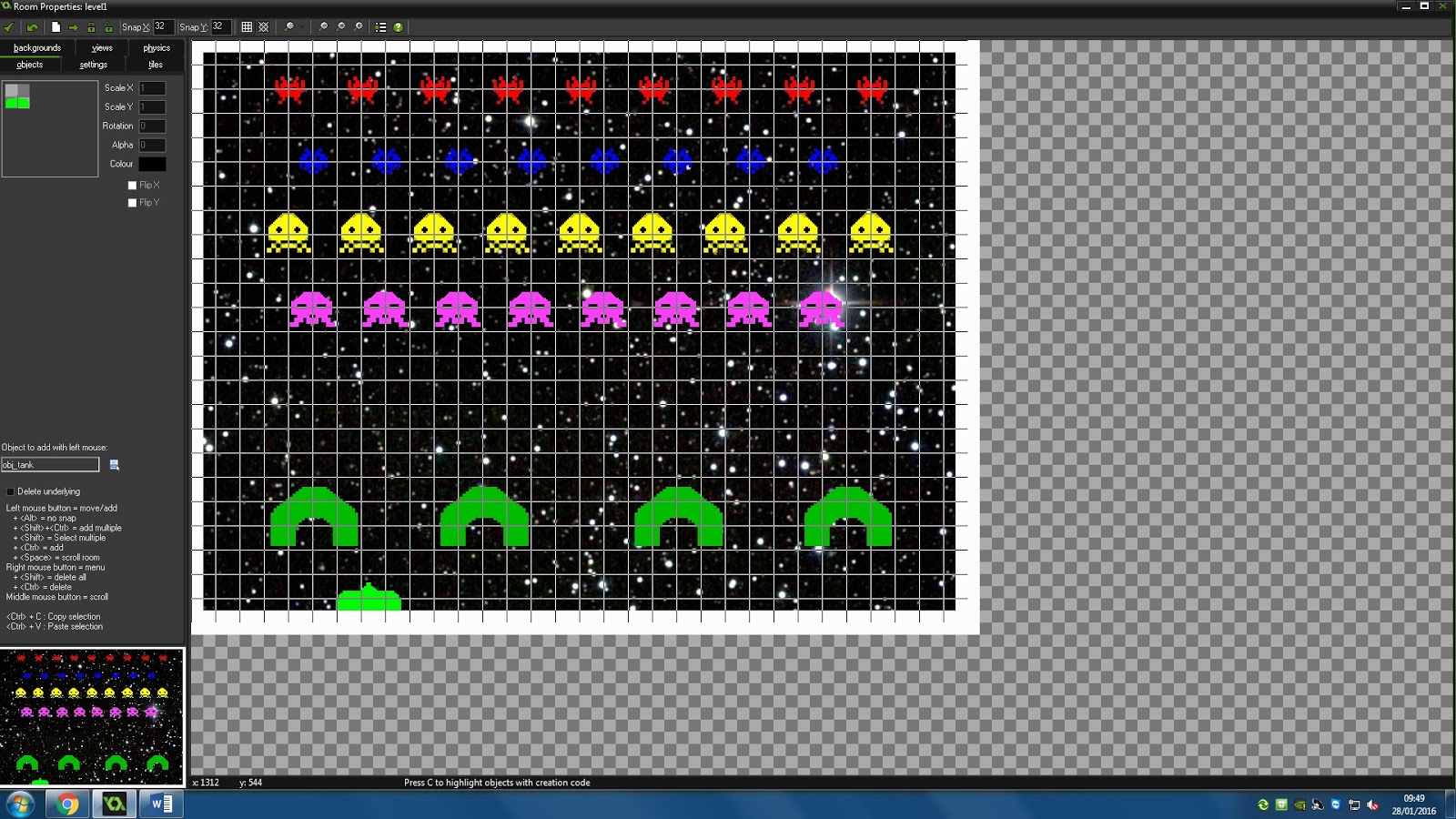Enable the Flip Y checkbox
Image resolution: width=1456 pixels, height=819 pixels.
132,202
